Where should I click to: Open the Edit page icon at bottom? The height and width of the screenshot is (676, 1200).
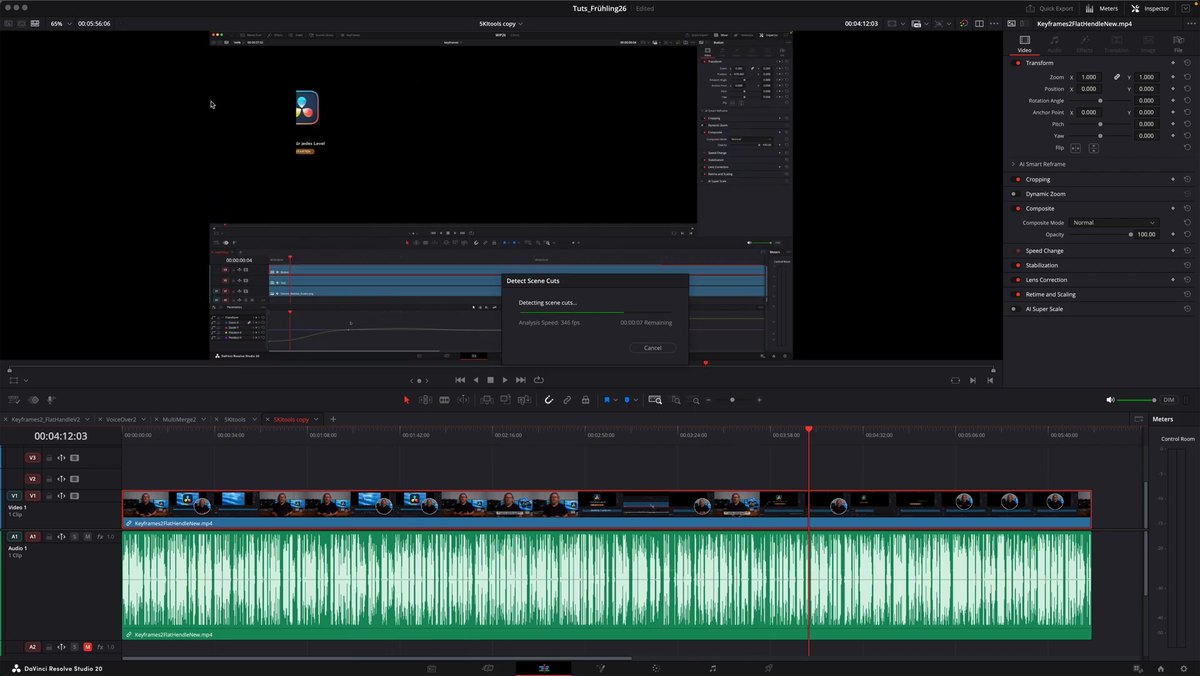[544, 667]
